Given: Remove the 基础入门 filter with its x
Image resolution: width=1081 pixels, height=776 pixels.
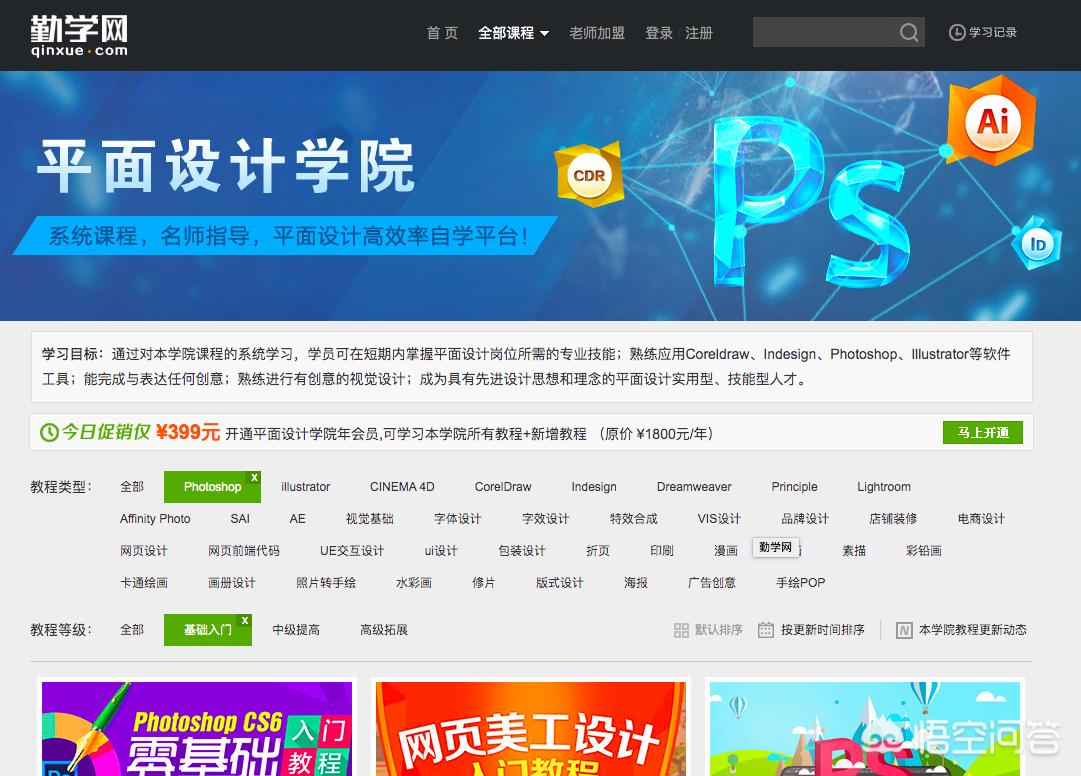Looking at the screenshot, I should coord(245,620).
